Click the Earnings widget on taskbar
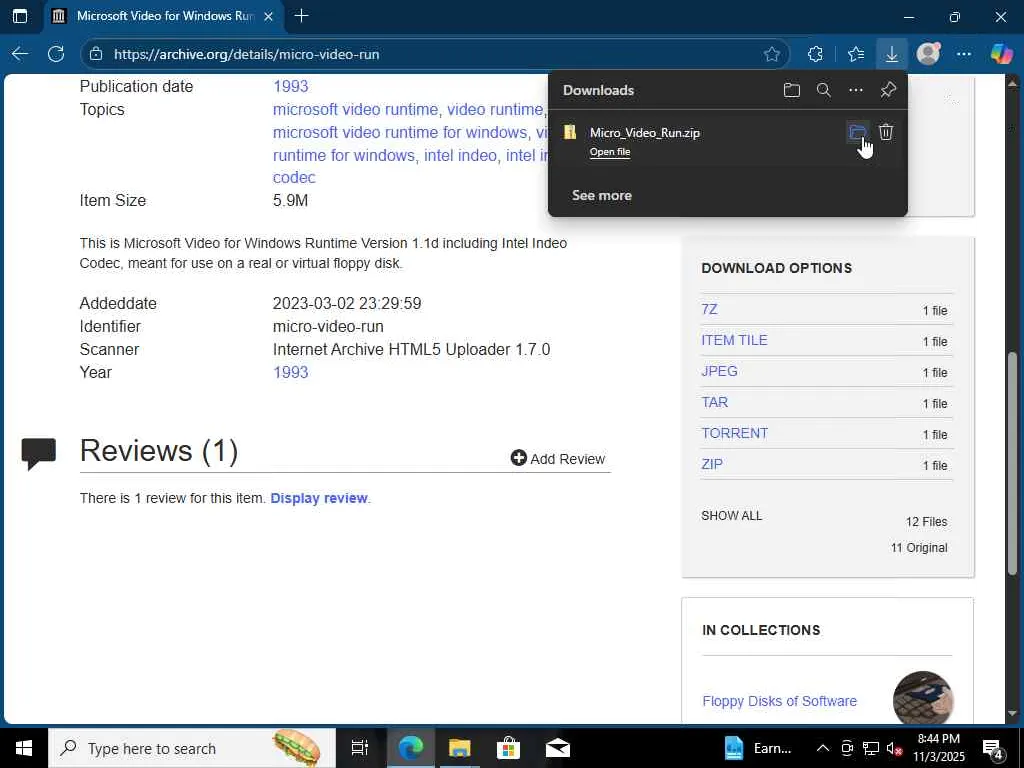Image resolution: width=1024 pixels, height=768 pixels. (x=758, y=748)
